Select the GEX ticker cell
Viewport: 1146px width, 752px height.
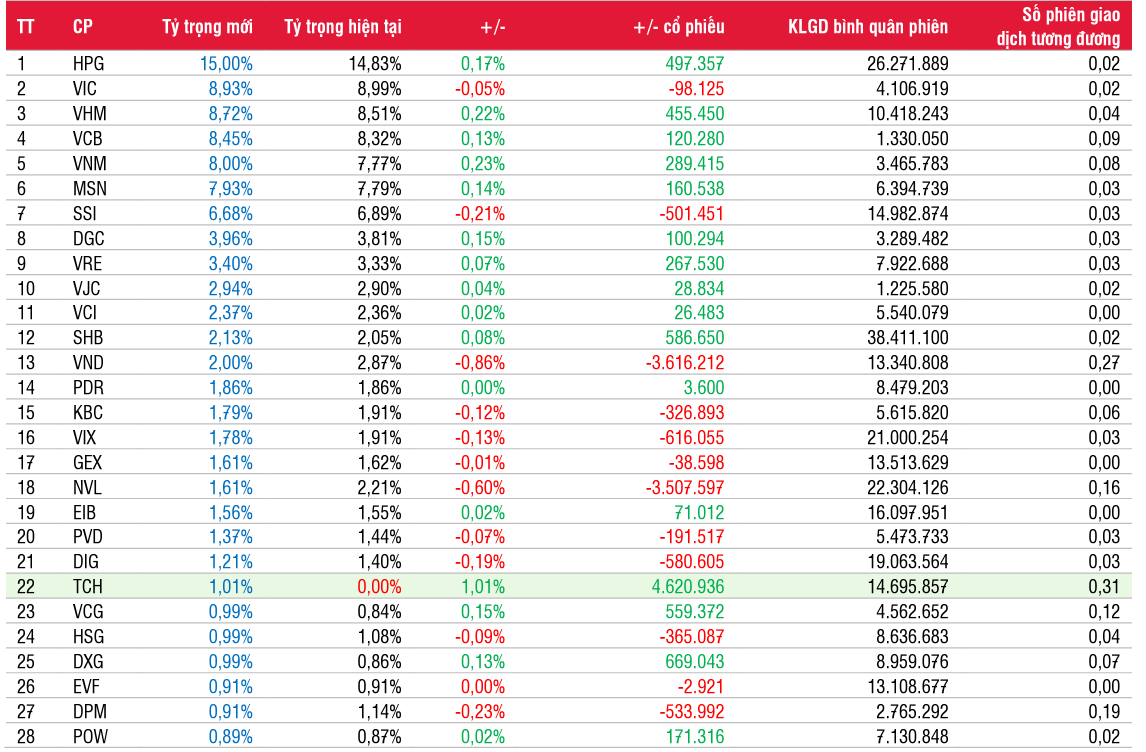pyautogui.click(x=88, y=463)
